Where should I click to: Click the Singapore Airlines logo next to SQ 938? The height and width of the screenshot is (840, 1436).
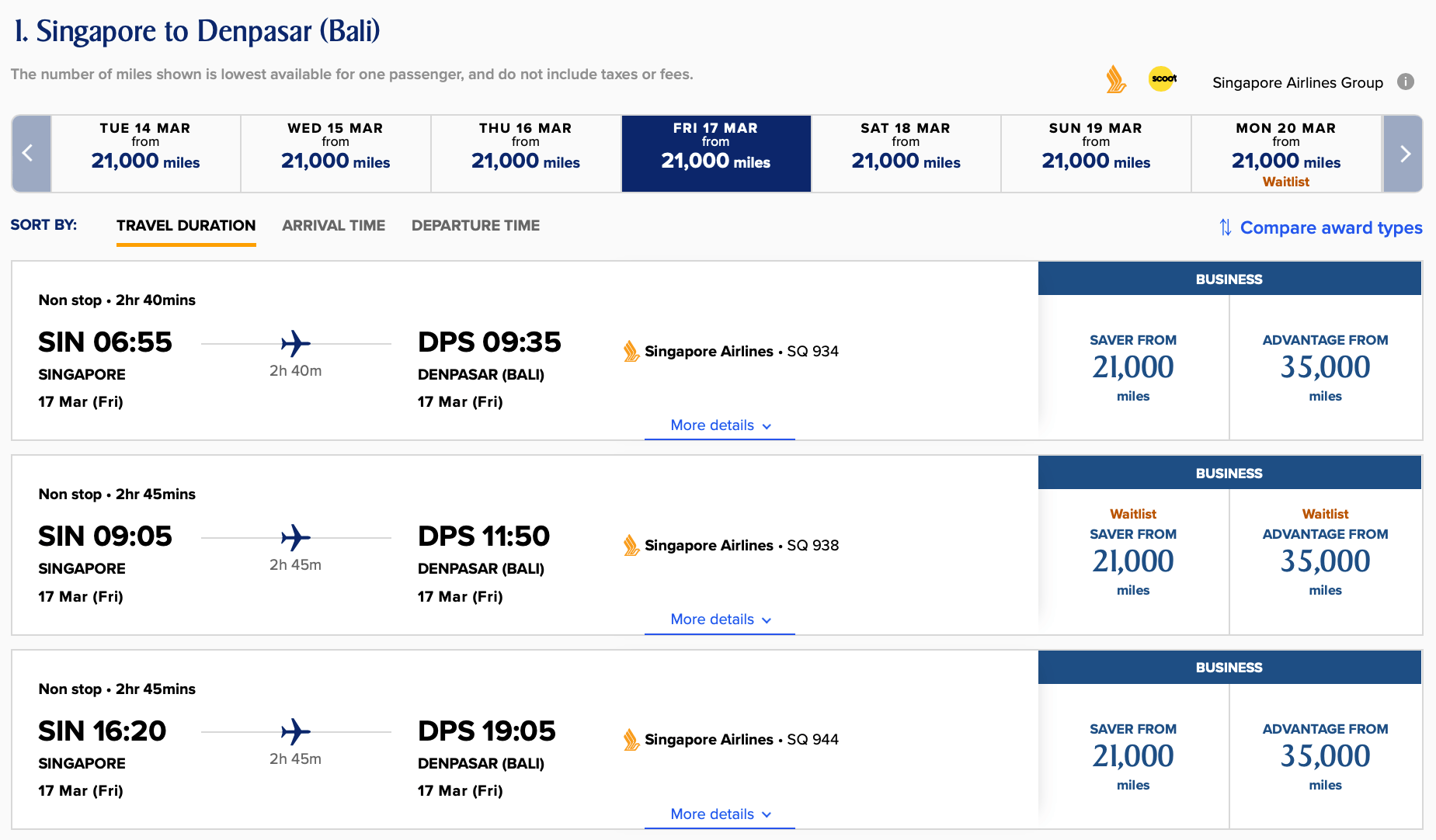[631, 545]
